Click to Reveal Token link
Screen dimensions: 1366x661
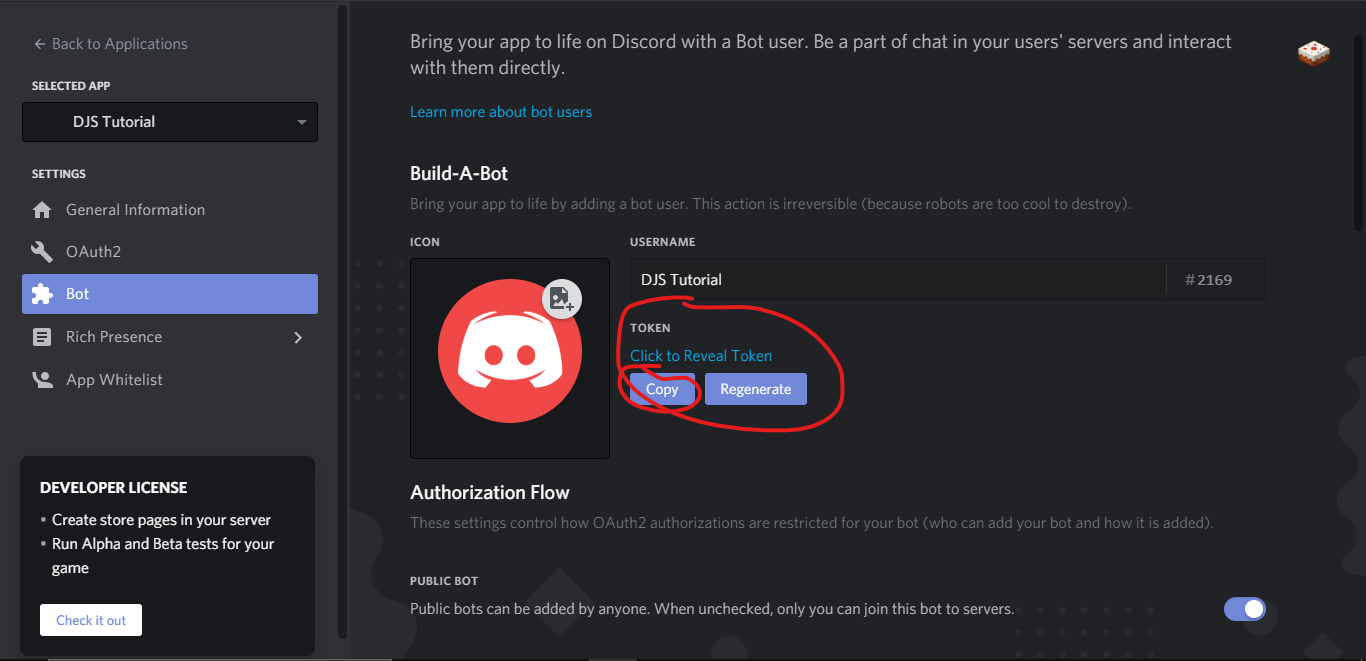pos(701,356)
